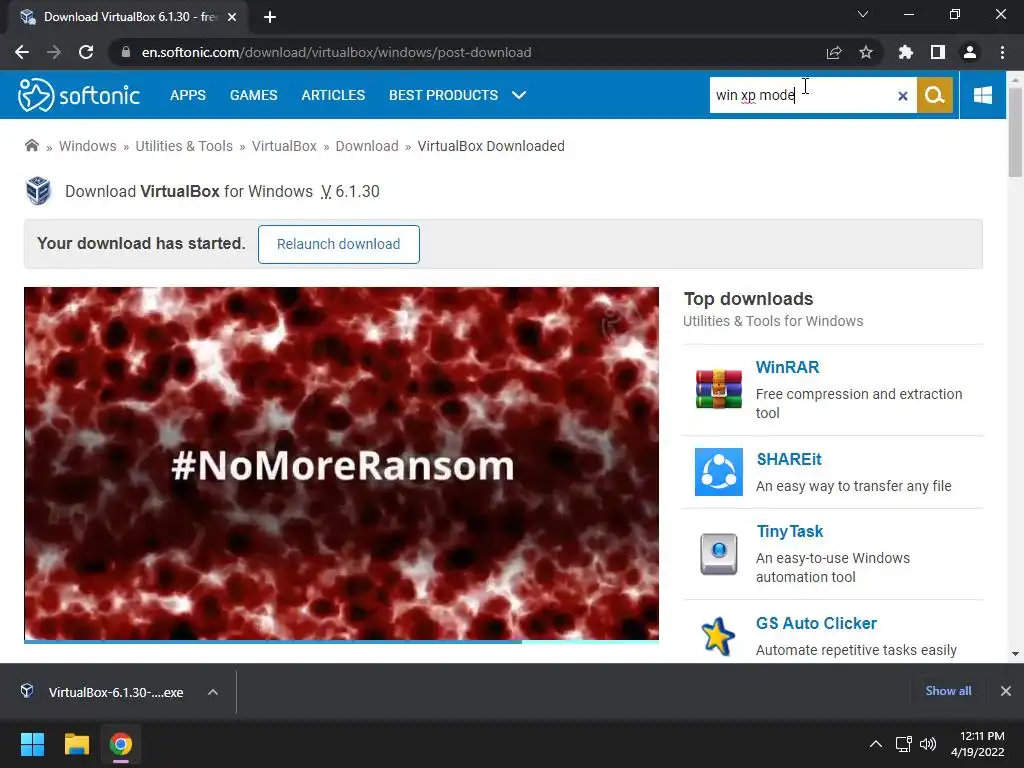This screenshot has height=768, width=1024.
Task: Go back to previous page
Action: point(22,52)
